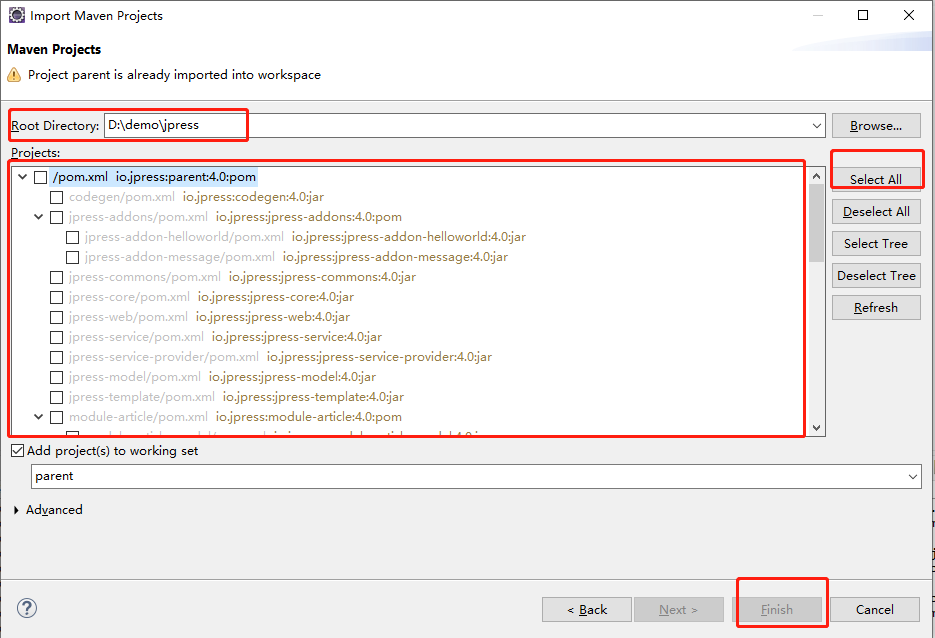Screen dimensions: 935x638
Task: Select the 'jpress-addon-message/pom.xml' row text
Action: (296, 257)
